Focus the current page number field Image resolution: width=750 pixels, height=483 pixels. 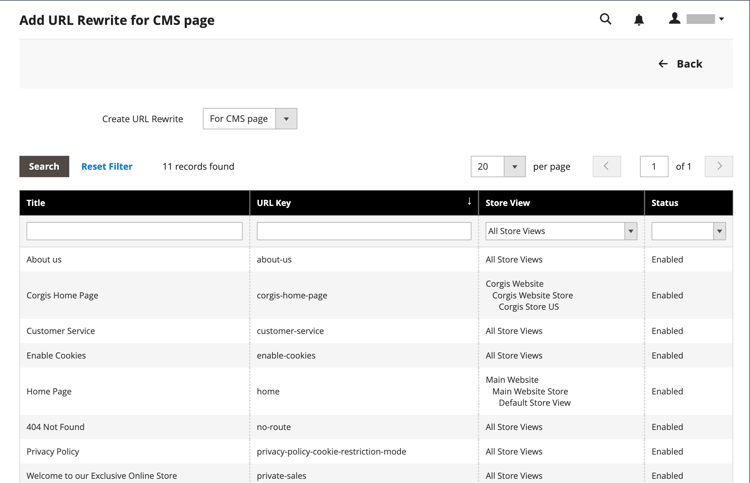click(x=654, y=166)
